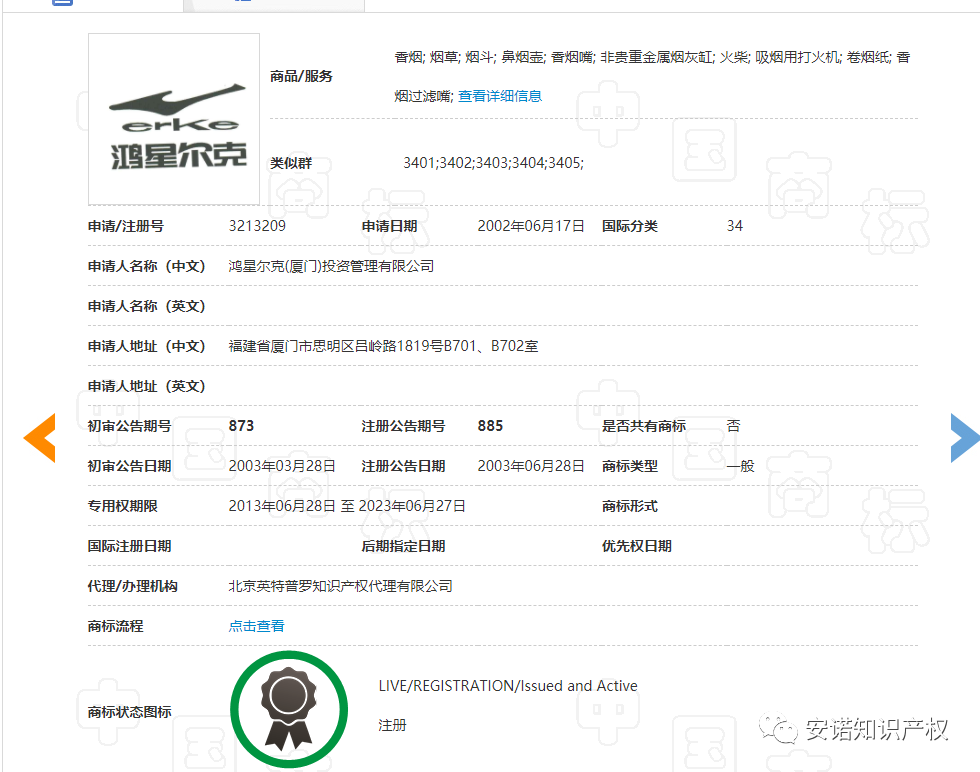980x772 pixels.
Task: Select the 注册 status text
Action: coord(392,725)
